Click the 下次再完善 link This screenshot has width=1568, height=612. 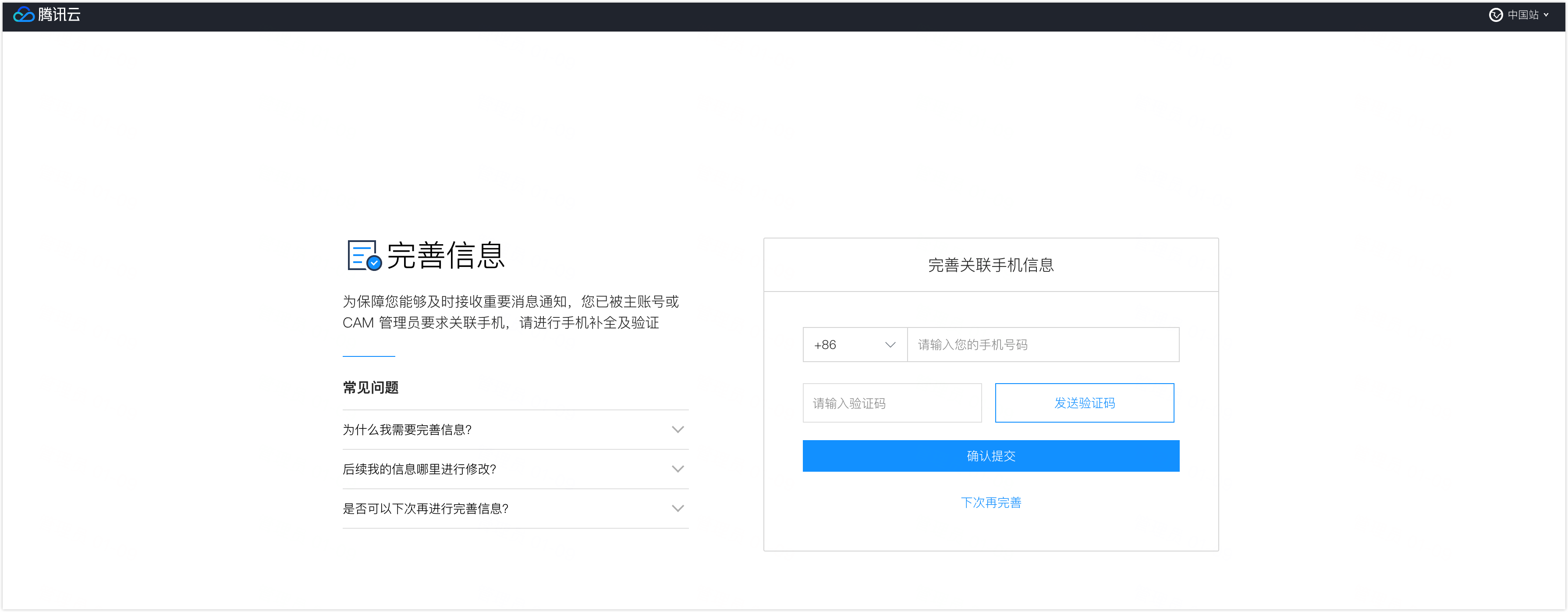990,502
